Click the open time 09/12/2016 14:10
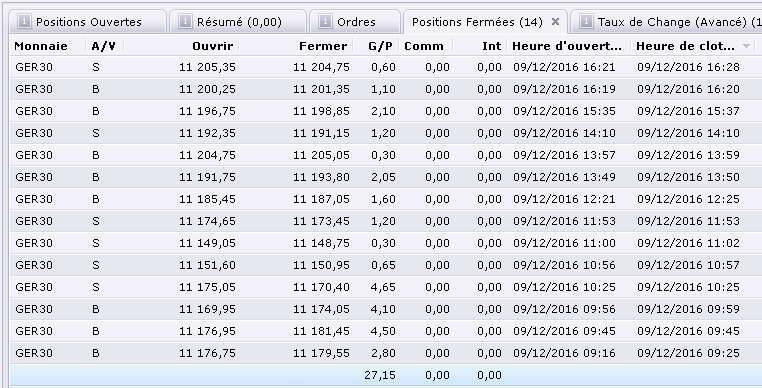Image resolution: width=762 pixels, height=388 pixels. coord(564,133)
